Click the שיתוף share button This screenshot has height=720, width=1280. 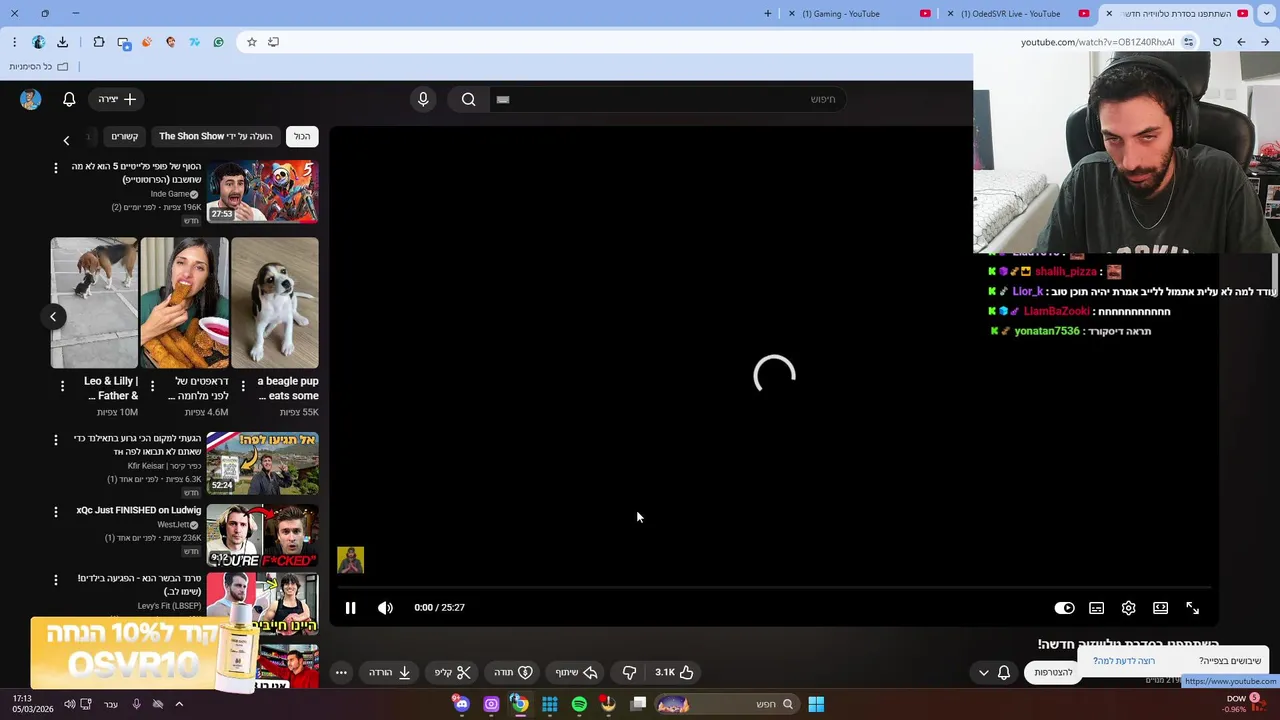click(x=577, y=673)
